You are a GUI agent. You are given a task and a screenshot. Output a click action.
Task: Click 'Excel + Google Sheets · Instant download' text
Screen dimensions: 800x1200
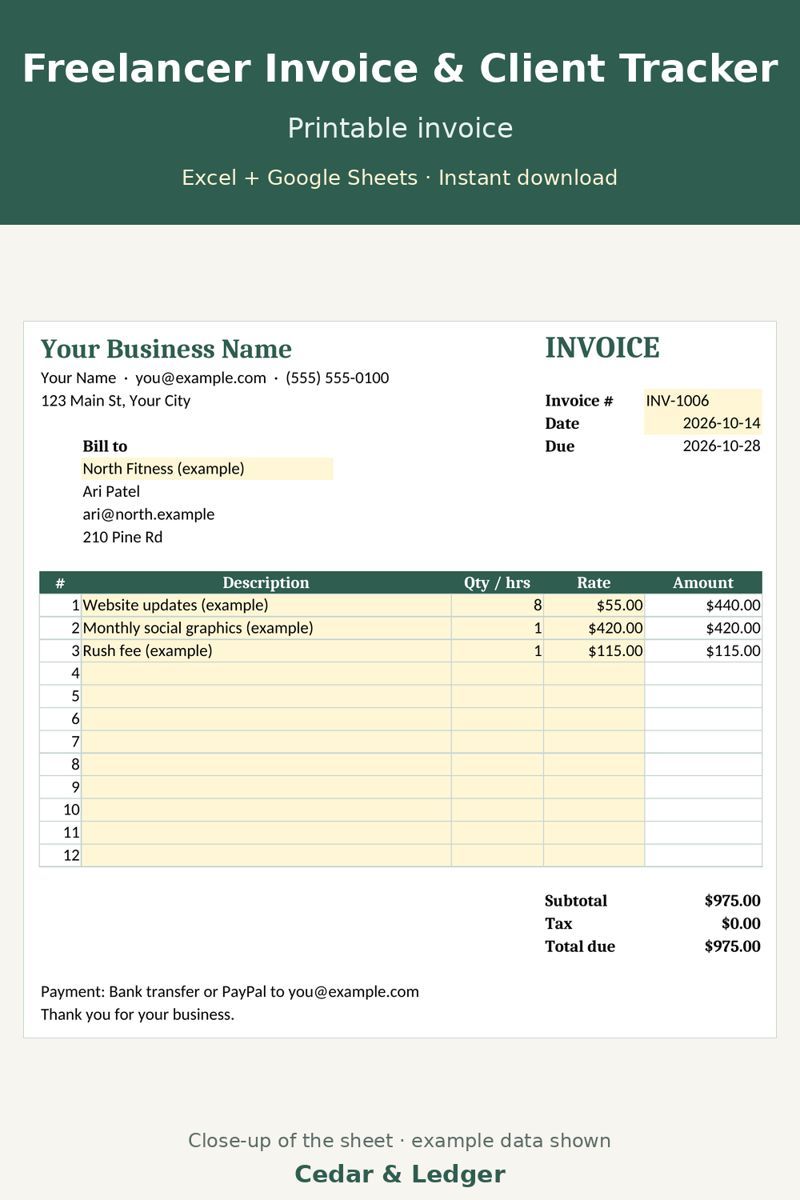point(400,178)
